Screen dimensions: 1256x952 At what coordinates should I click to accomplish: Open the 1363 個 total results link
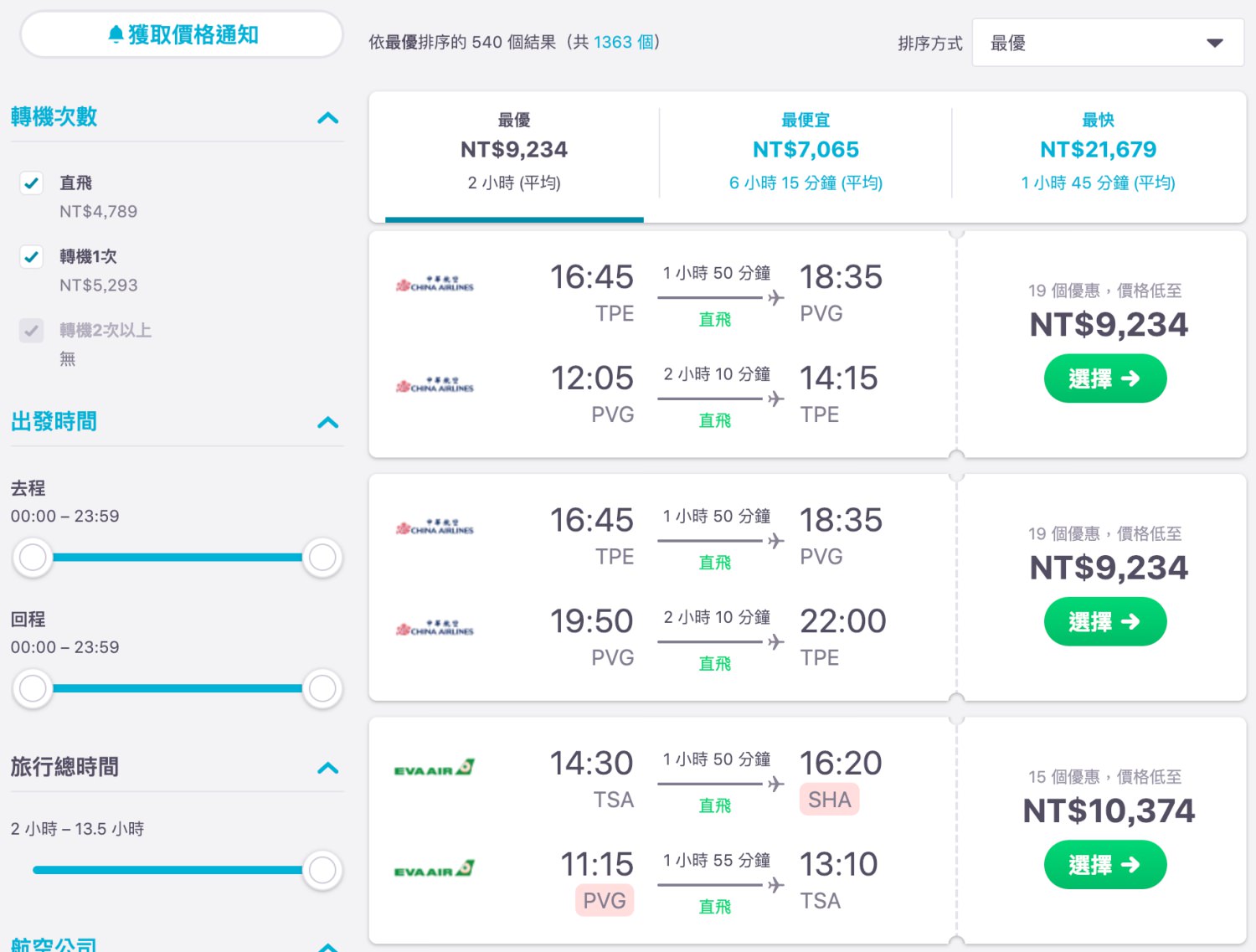[623, 42]
